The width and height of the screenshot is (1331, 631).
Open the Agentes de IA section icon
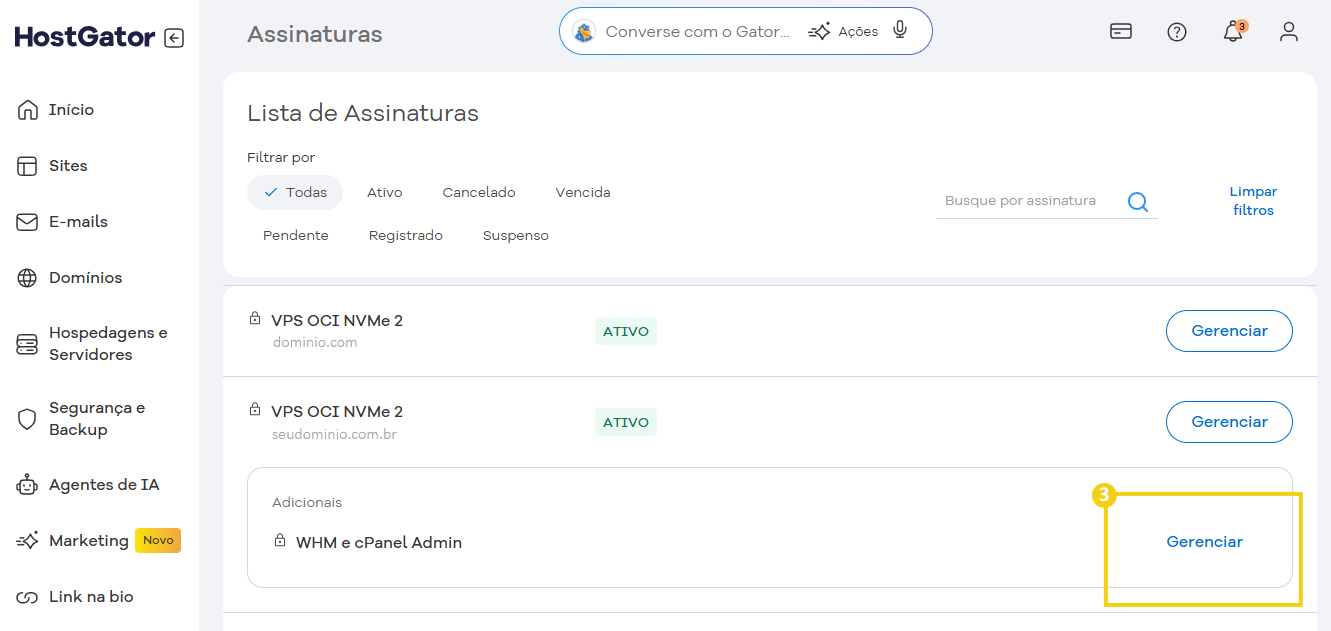point(27,484)
